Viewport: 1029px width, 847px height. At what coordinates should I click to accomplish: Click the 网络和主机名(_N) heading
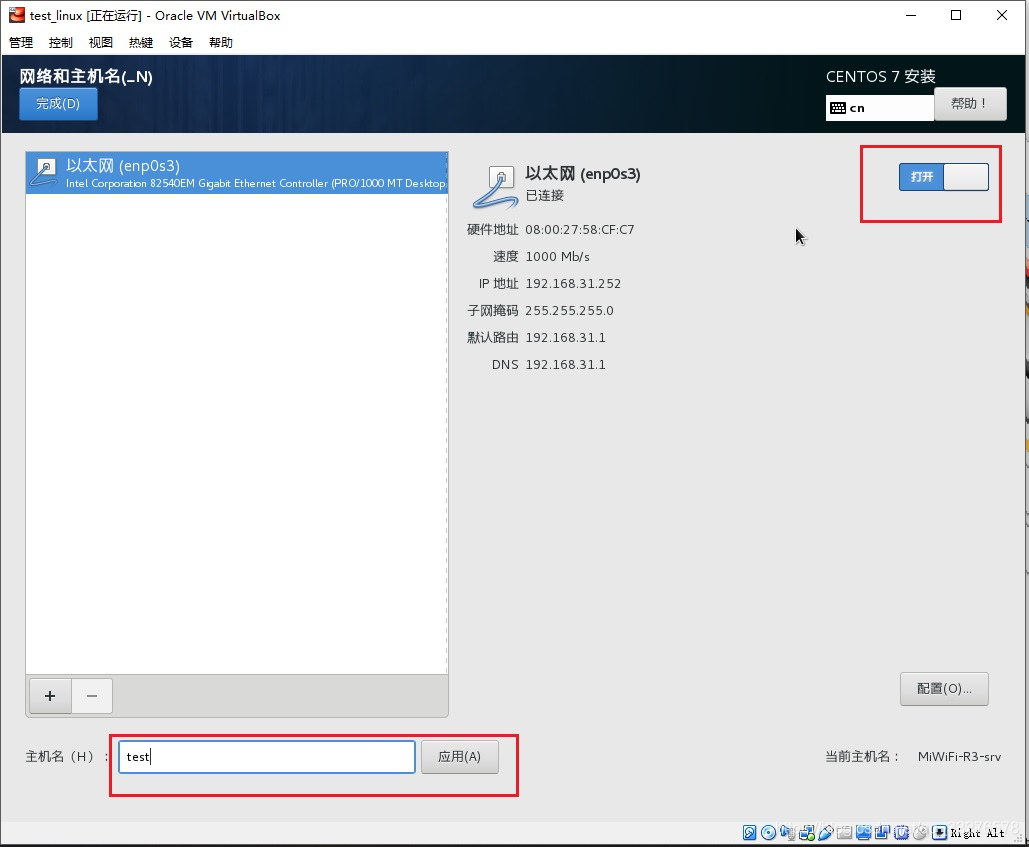click(x=86, y=77)
